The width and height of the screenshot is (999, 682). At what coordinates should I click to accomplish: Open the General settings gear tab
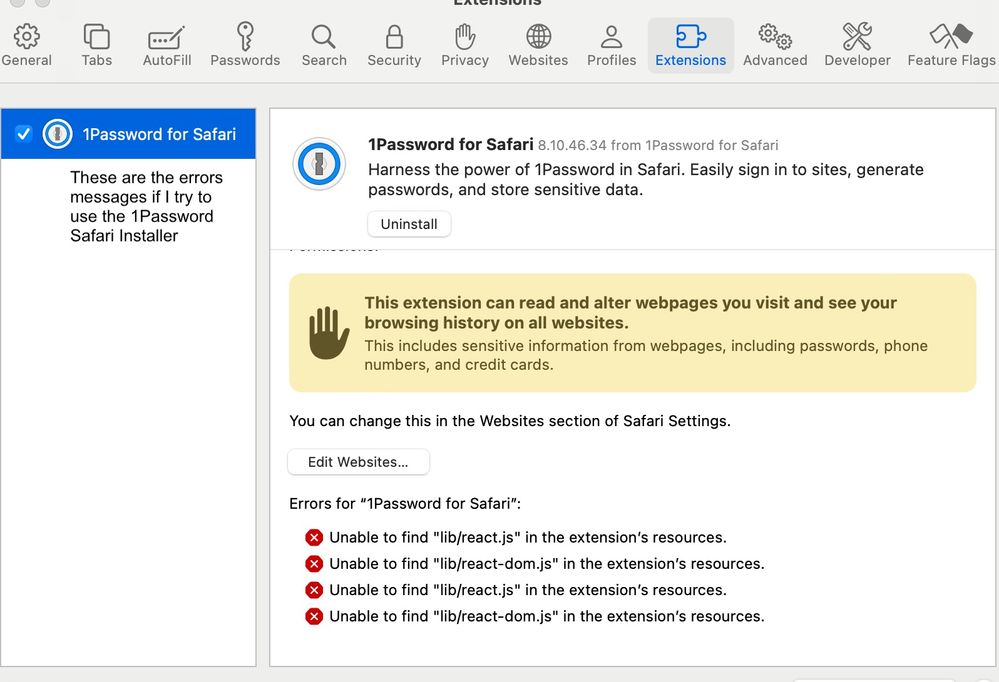27,45
